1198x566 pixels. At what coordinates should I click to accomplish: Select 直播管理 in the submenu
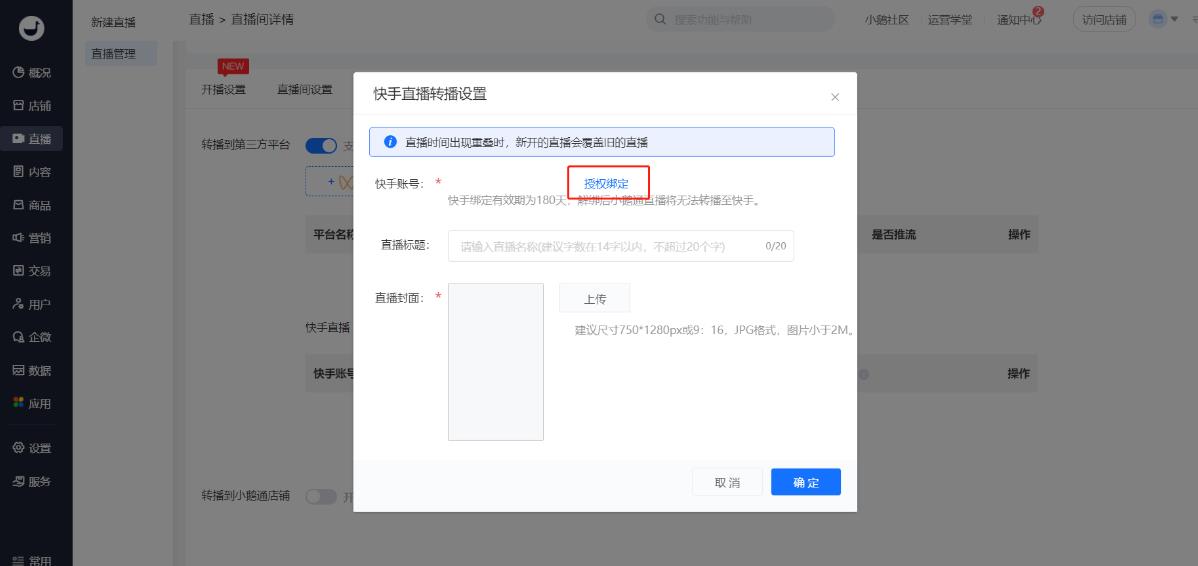[x=121, y=53]
